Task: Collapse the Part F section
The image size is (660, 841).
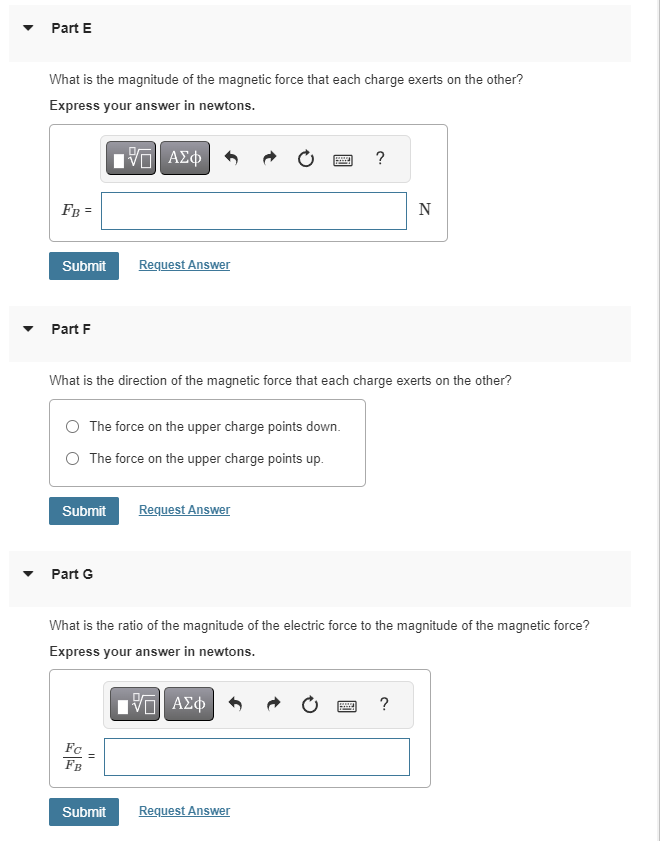Action: (x=27, y=329)
